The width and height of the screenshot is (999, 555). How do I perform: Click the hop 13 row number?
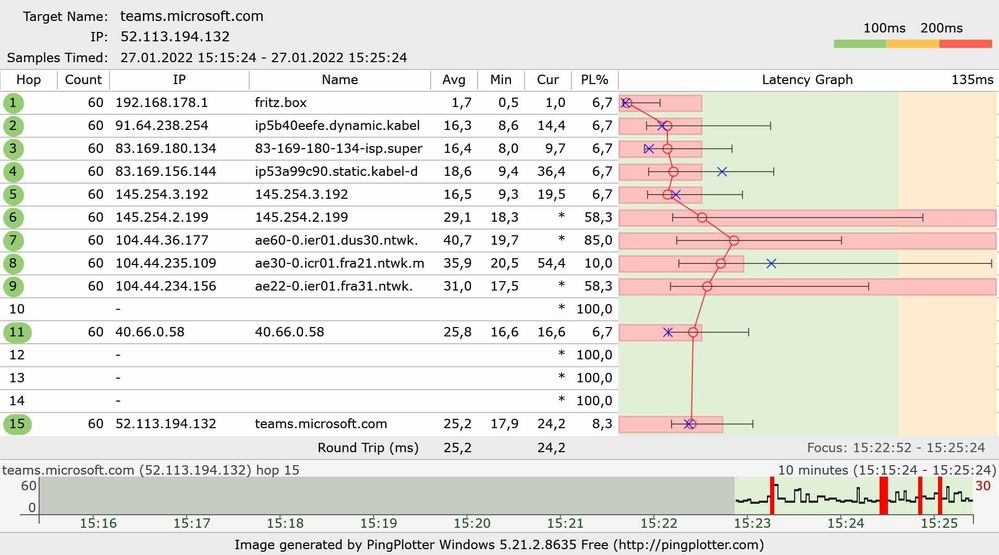click(17, 378)
